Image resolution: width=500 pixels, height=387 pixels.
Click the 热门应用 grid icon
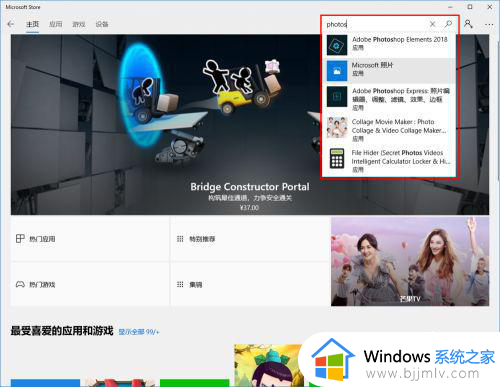click(20, 239)
